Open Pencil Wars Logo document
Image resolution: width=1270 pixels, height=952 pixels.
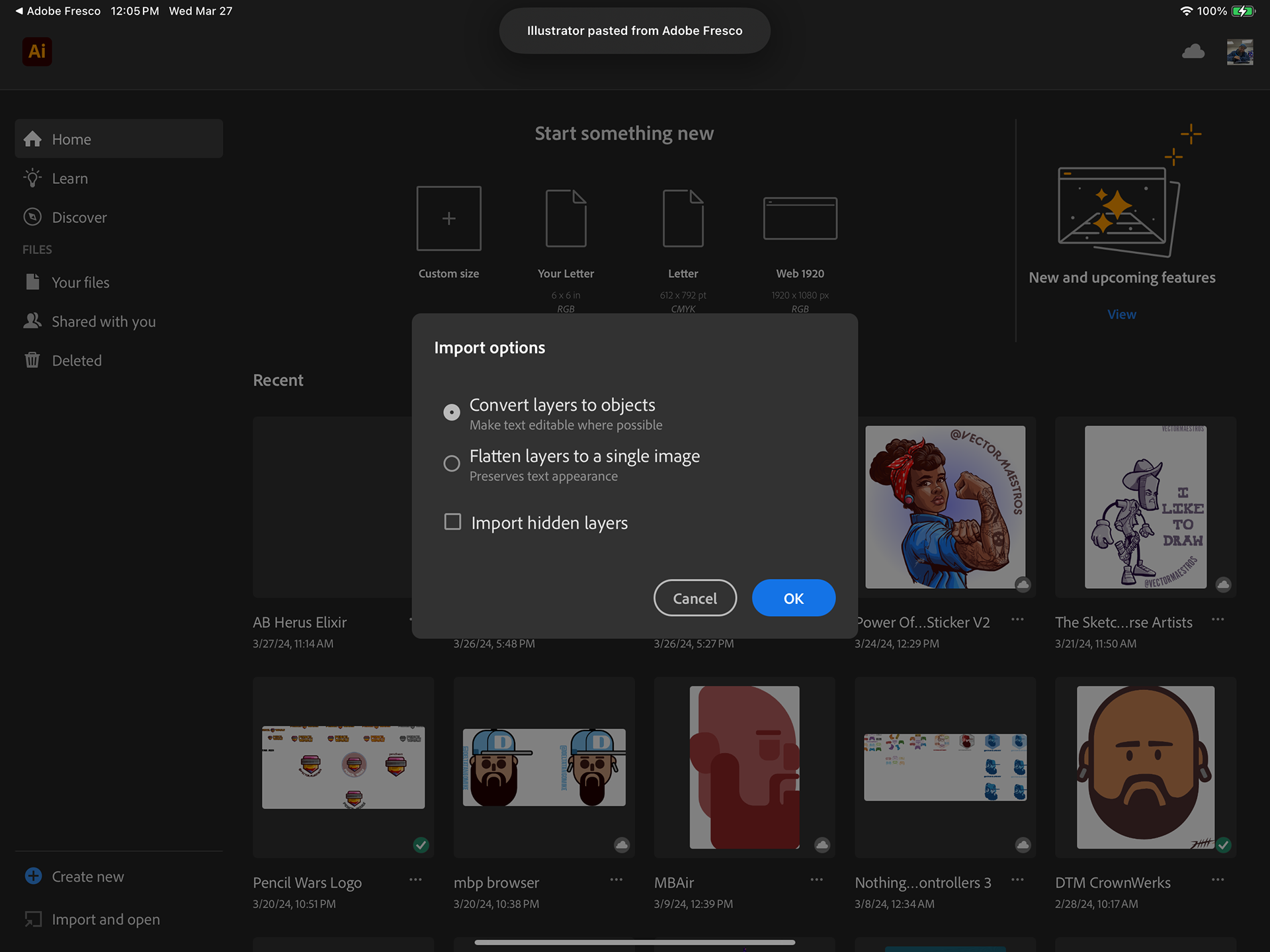pos(343,767)
